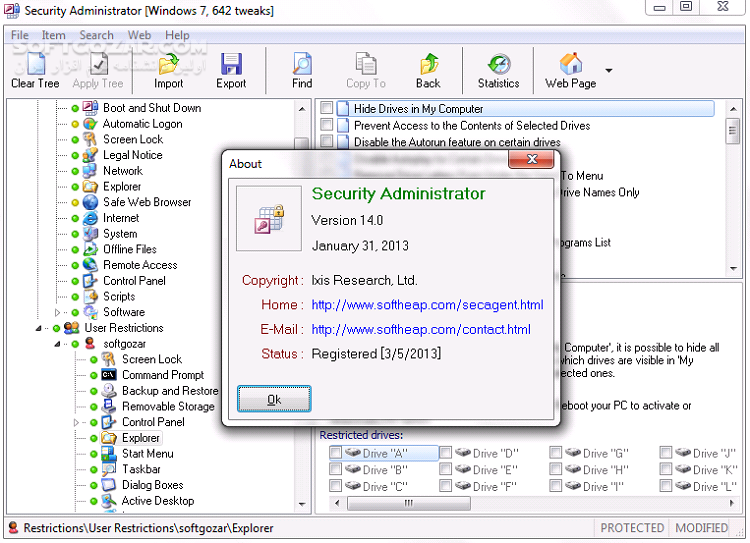Select the Remote Access tree icon

tap(90, 265)
